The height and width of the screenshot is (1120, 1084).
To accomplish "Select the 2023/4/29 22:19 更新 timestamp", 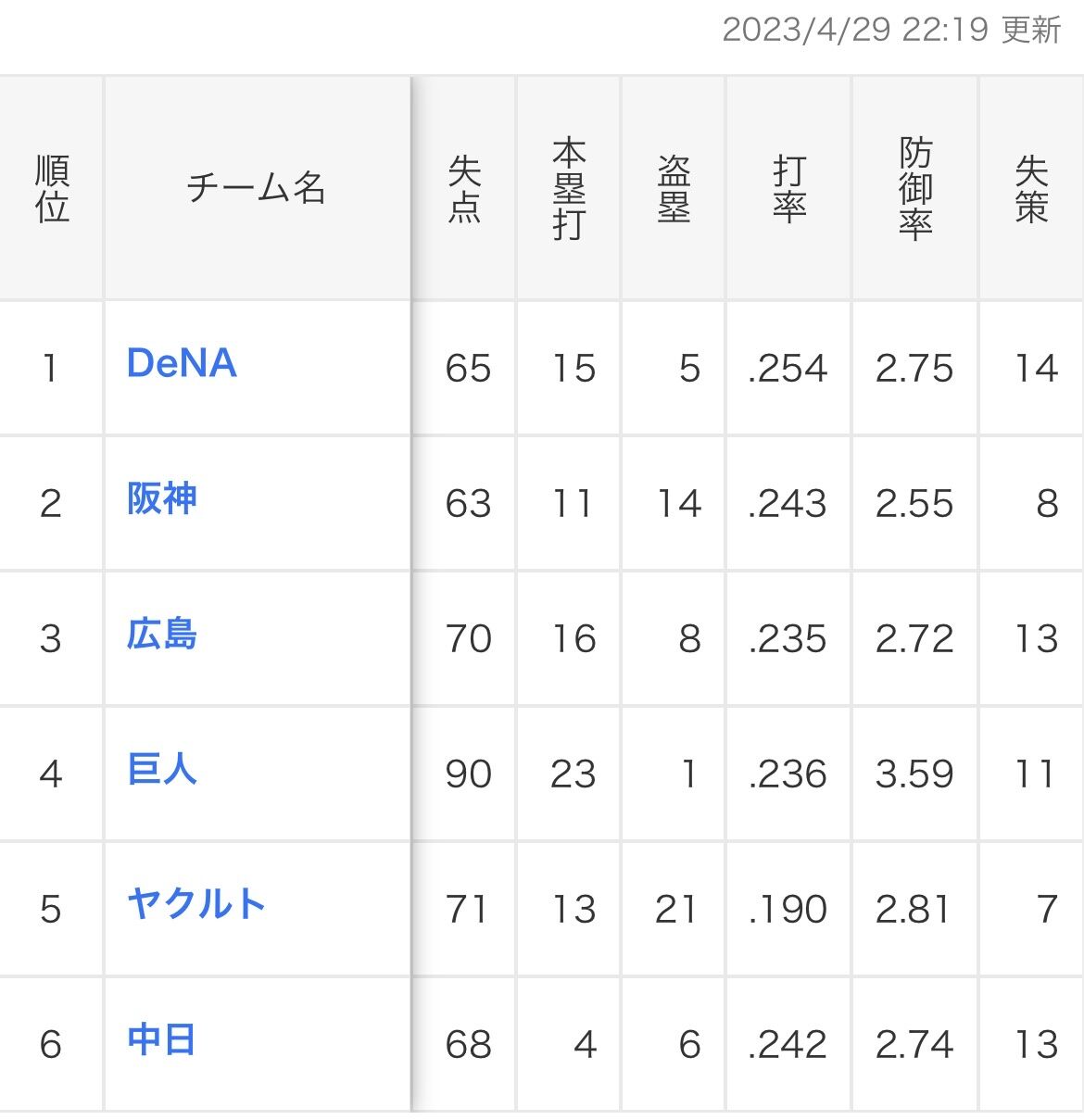I will coord(891,30).
